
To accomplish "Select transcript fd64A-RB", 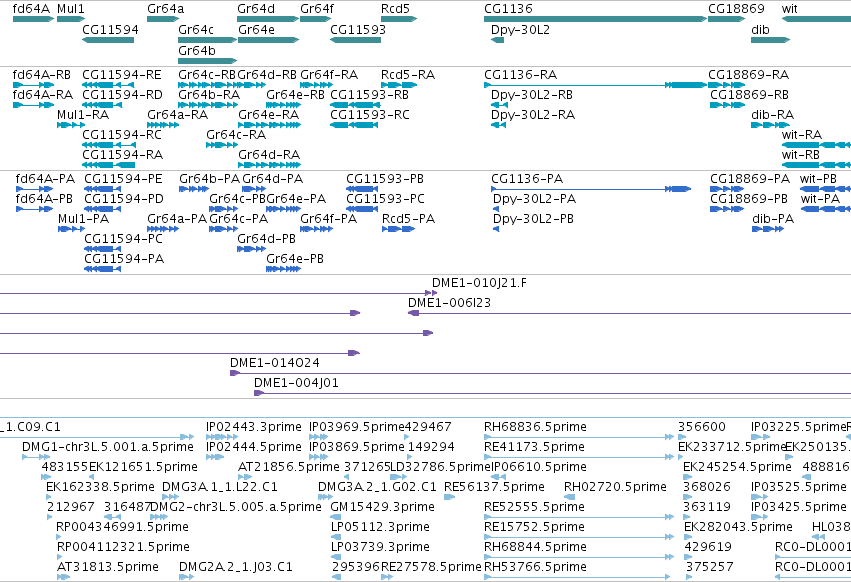I will click(42, 74).
